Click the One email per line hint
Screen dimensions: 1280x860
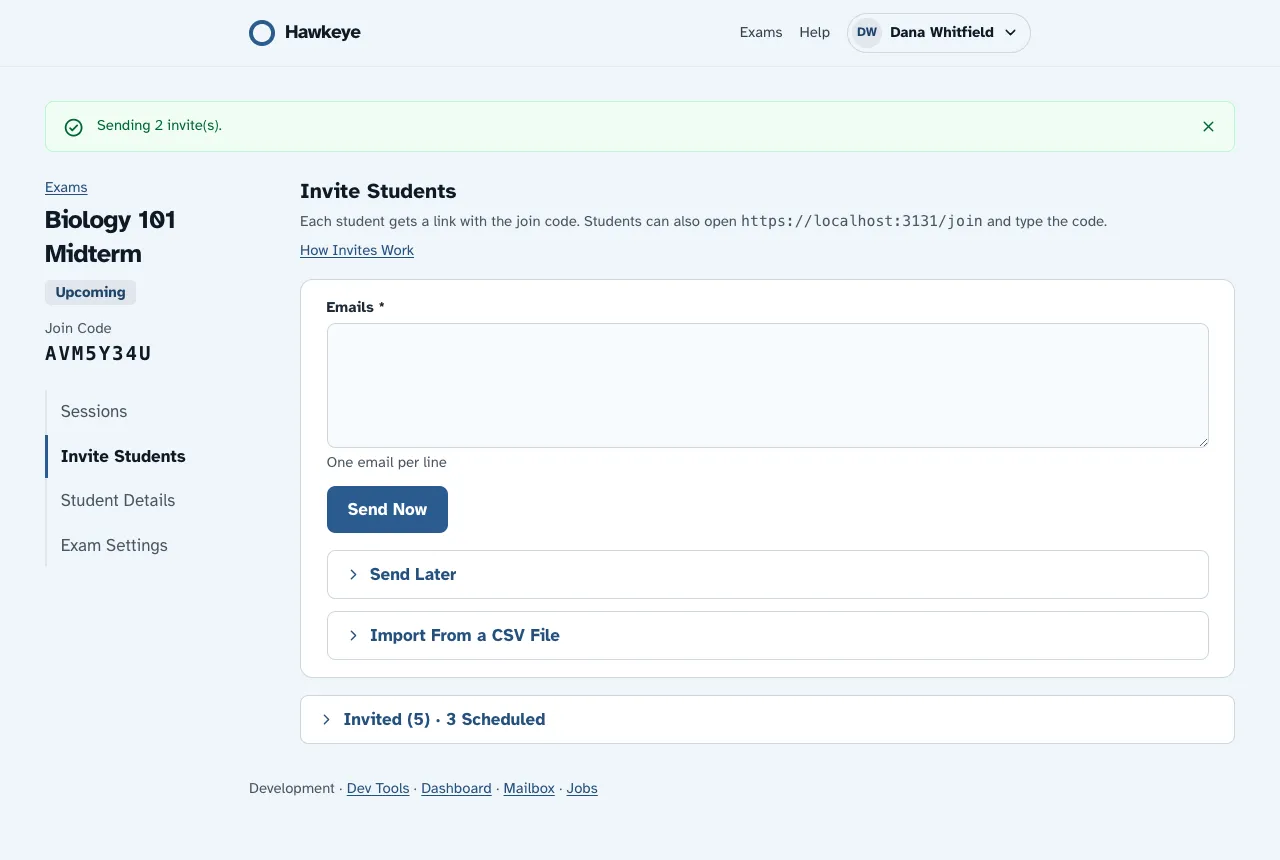click(387, 463)
